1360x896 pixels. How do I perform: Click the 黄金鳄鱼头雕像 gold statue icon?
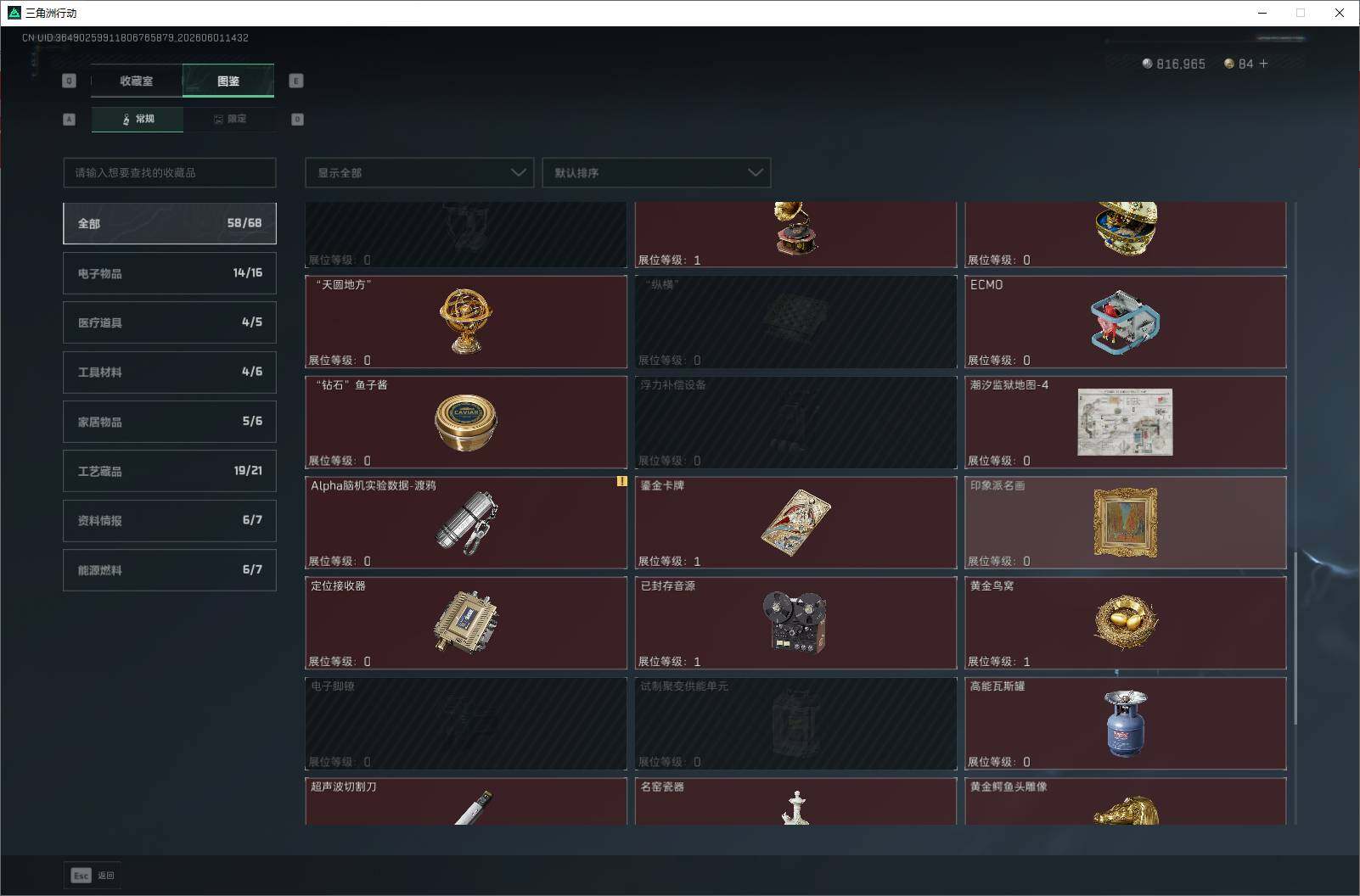point(1127,810)
